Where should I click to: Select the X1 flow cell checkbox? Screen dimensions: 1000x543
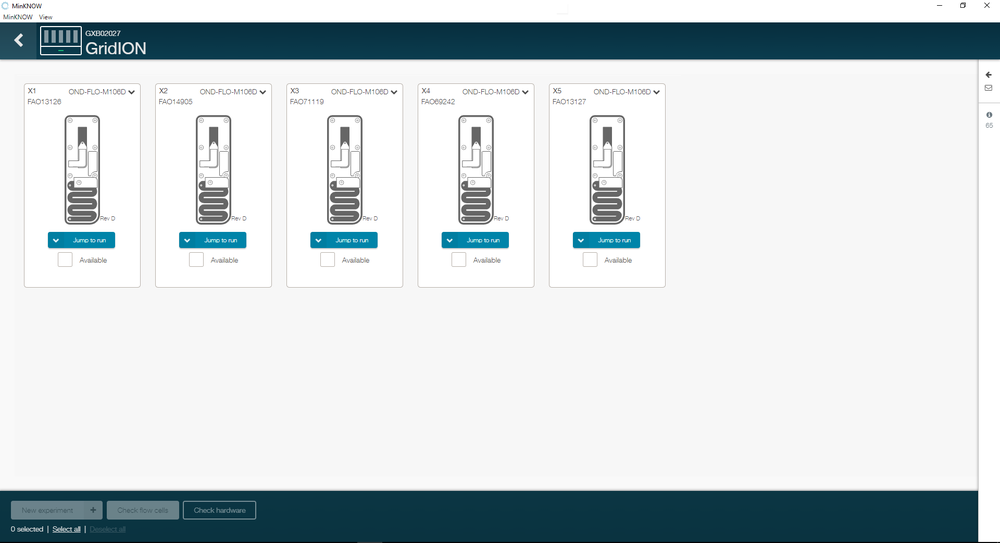(65, 260)
